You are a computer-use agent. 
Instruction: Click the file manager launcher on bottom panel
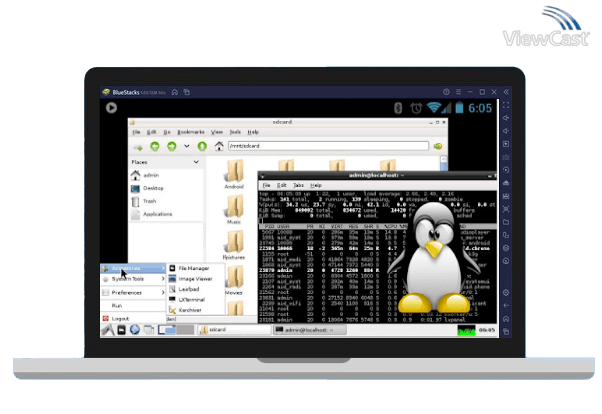pos(121,330)
